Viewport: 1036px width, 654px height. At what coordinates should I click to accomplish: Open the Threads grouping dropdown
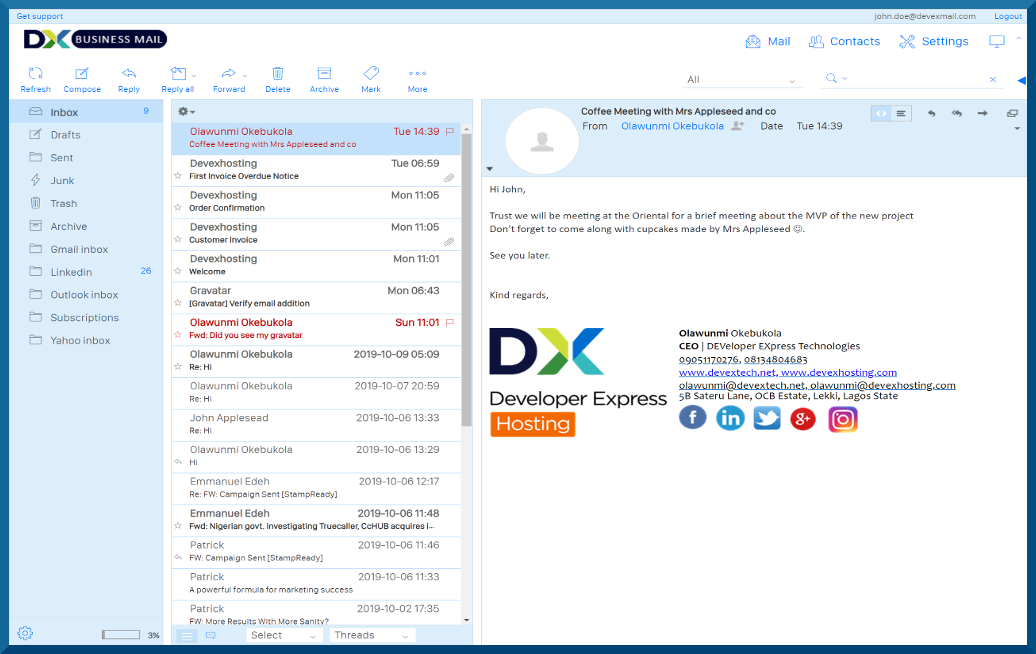371,634
